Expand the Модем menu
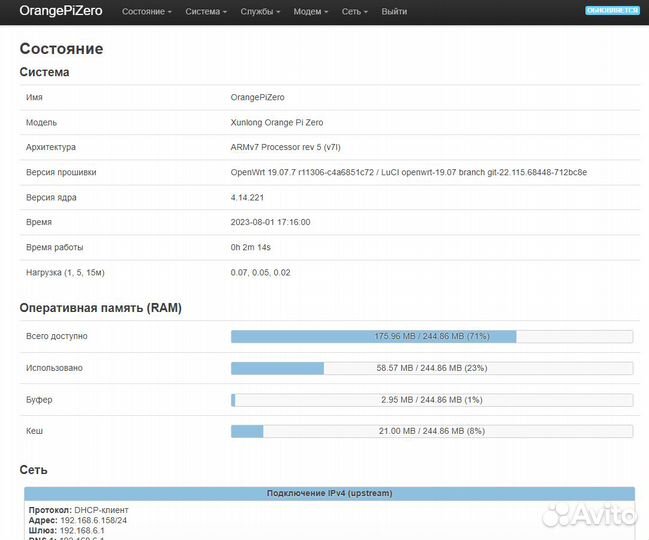The width and height of the screenshot is (649, 540). click(x=310, y=12)
